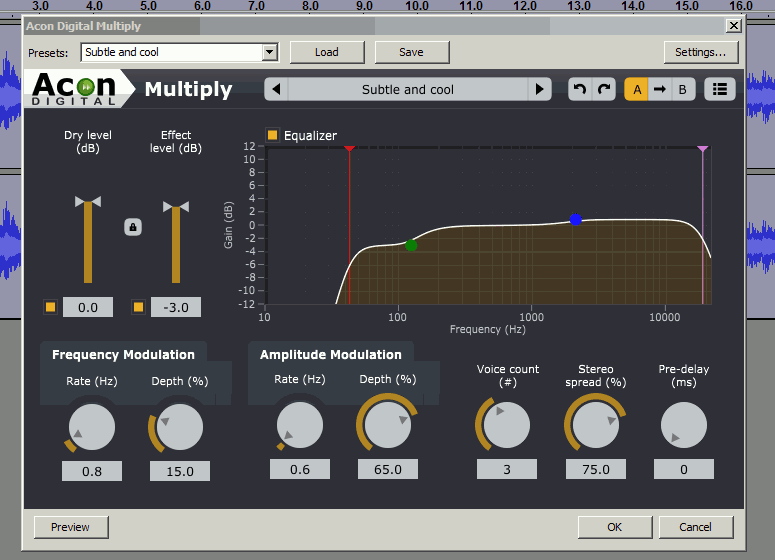Click the Dry level value field 0.0
This screenshot has width=775, height=560.
click(x=88, y=307)
